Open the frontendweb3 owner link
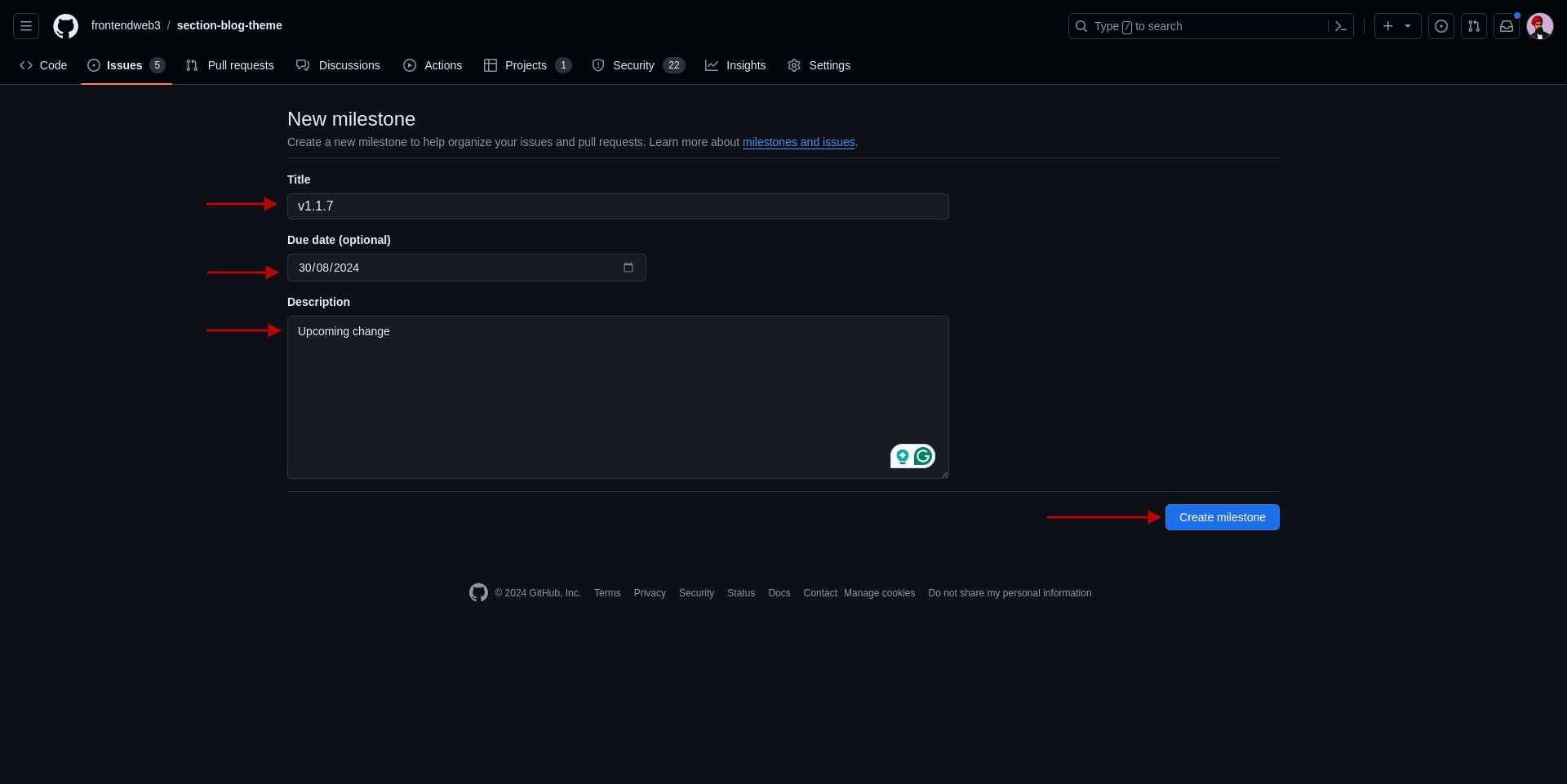The height and width of the screenshot is (784, 1567). pyautogui.click(x=126, y=25)
